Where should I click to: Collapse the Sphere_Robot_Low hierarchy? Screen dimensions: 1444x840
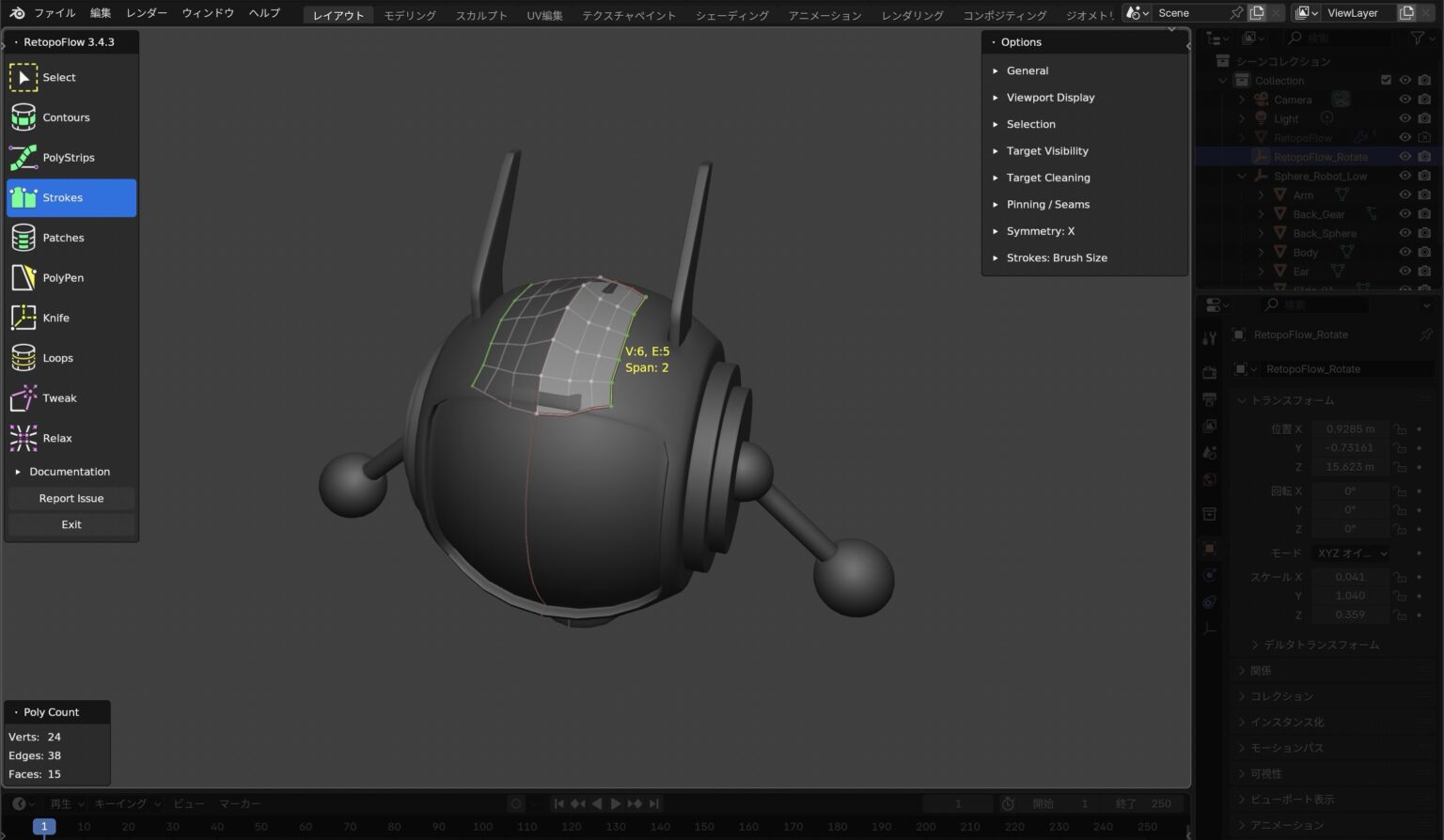click(1241, 176)
